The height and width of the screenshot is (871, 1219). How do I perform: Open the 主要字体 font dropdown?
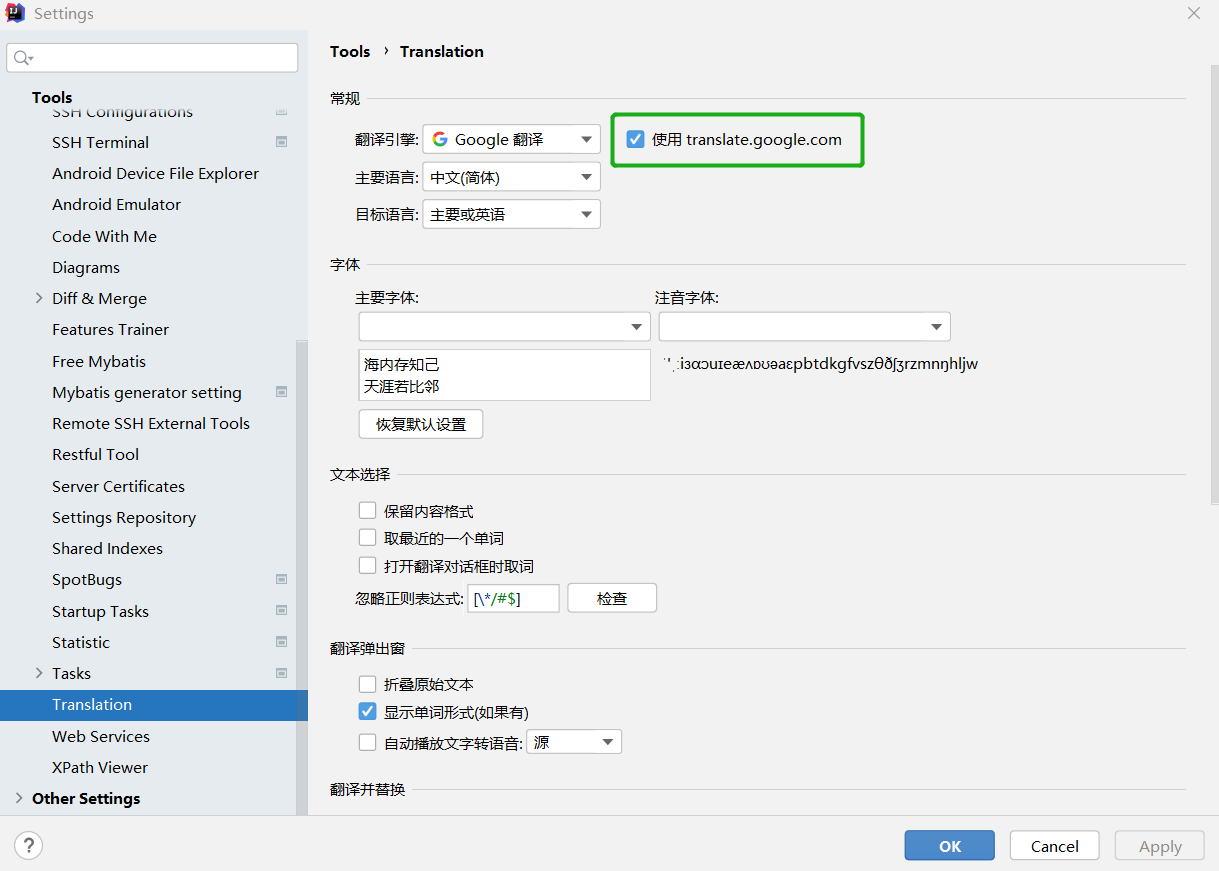[504, 326]
